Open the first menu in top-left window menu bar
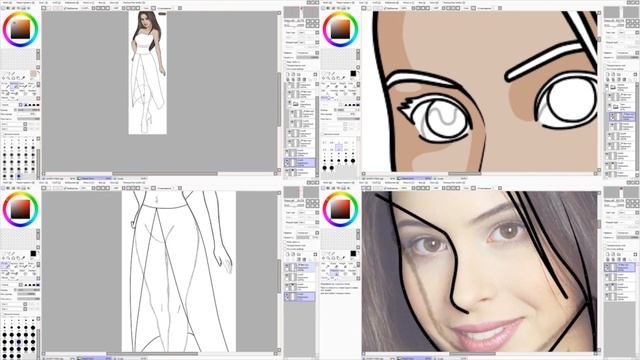This screenshot has width=640, height=360. coord(7,2)
